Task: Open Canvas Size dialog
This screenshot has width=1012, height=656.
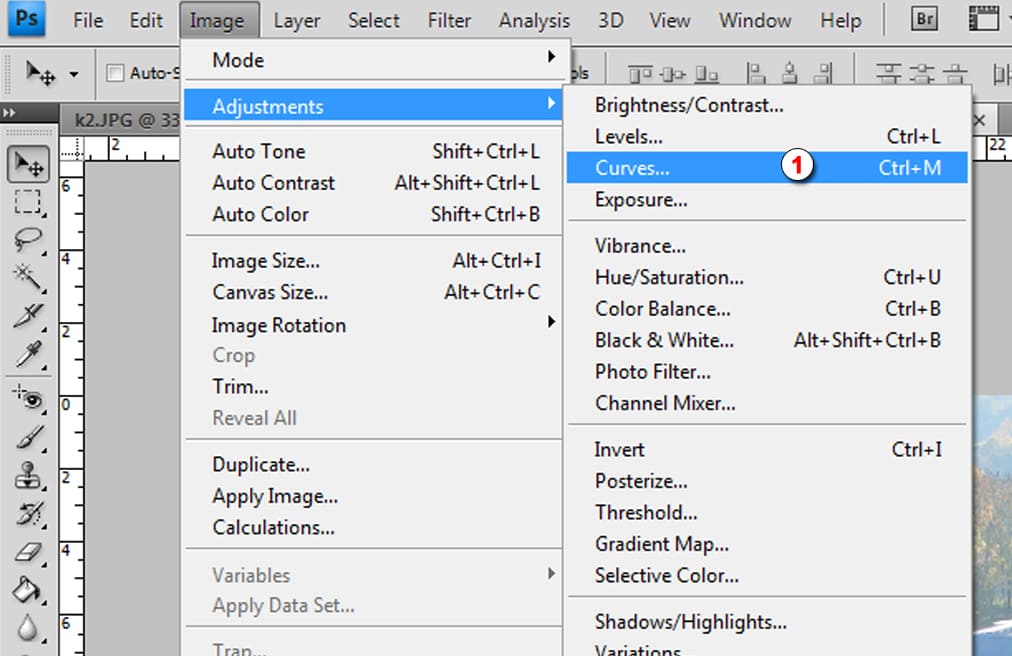Action: point(374,292)
